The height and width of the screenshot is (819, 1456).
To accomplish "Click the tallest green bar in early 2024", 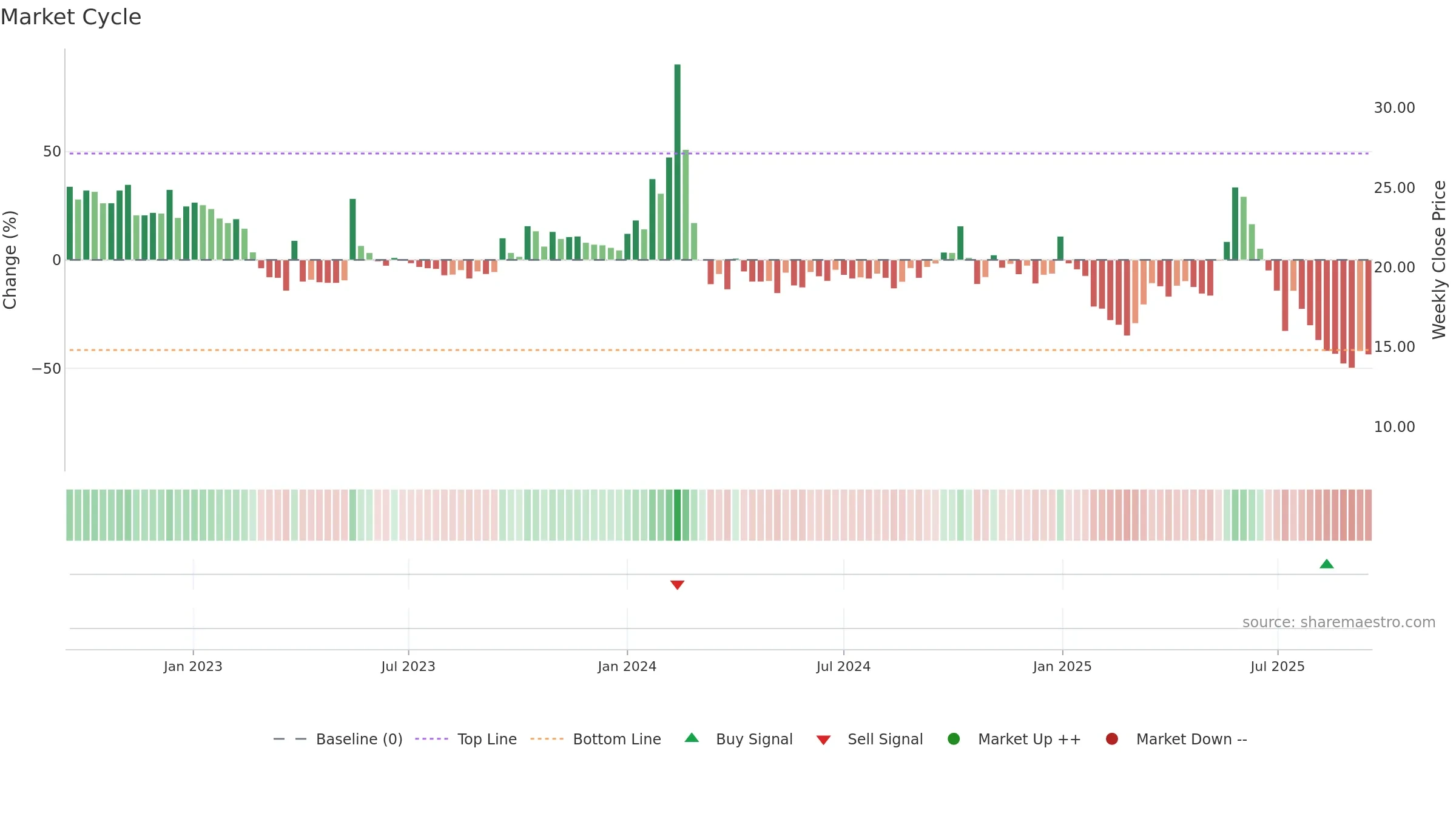I will (x=677, y=162).
